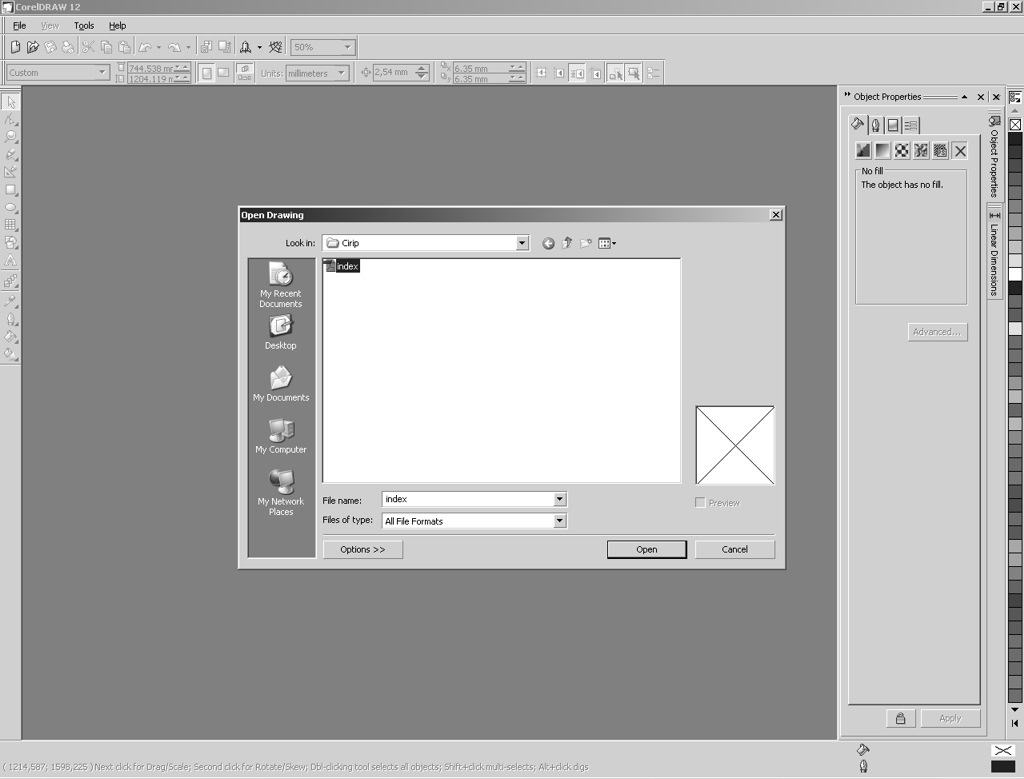Image resolution: width=1024 pixels, height=779 pixels.
Task: Select the Fill bucket tool
Action: (10, 336)
